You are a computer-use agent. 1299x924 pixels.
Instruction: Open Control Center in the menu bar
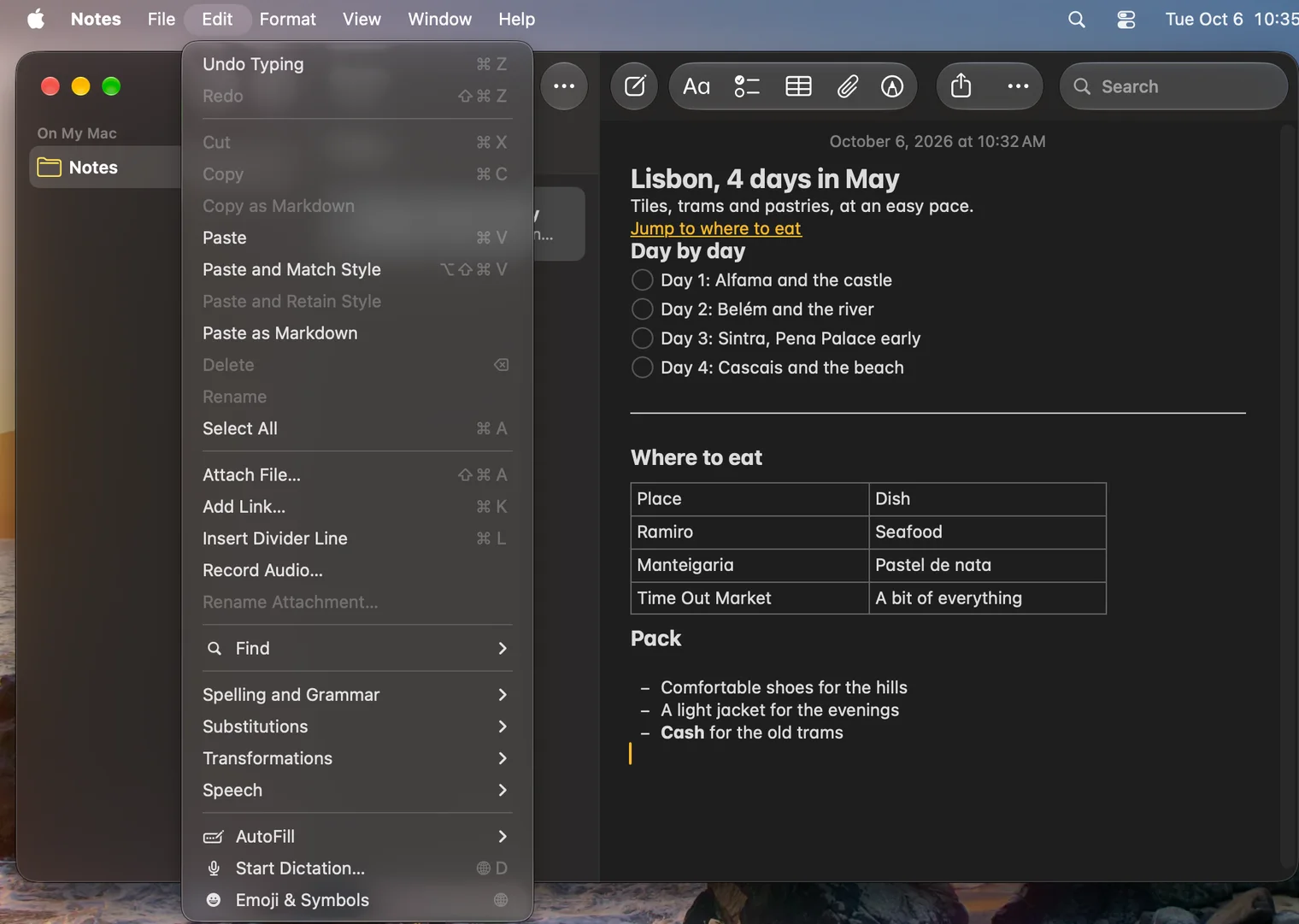pyautogui.click(x=1126, y=19)
